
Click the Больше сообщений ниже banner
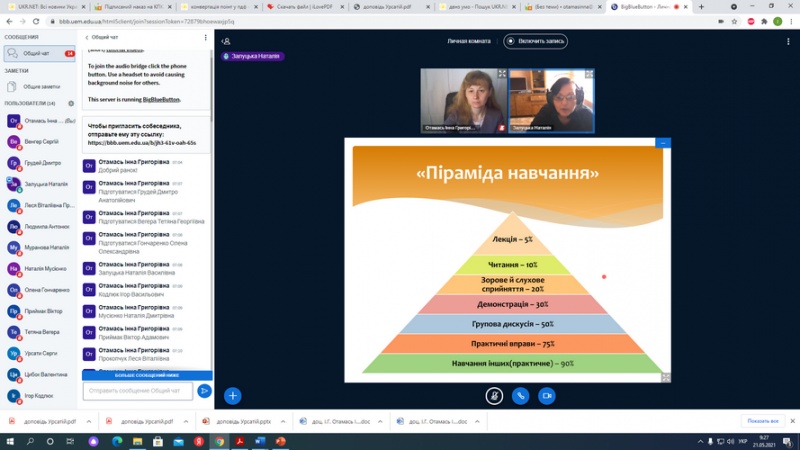pos(147,375)
